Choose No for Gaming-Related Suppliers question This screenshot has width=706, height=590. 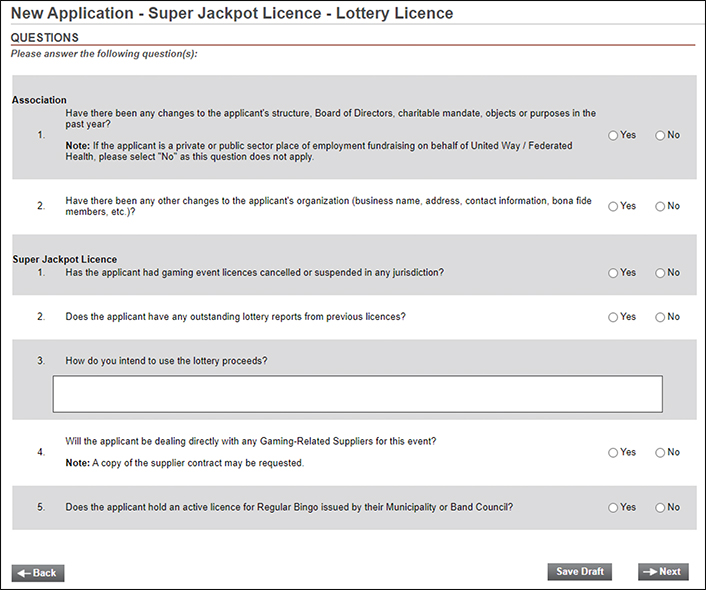[660, 453]
